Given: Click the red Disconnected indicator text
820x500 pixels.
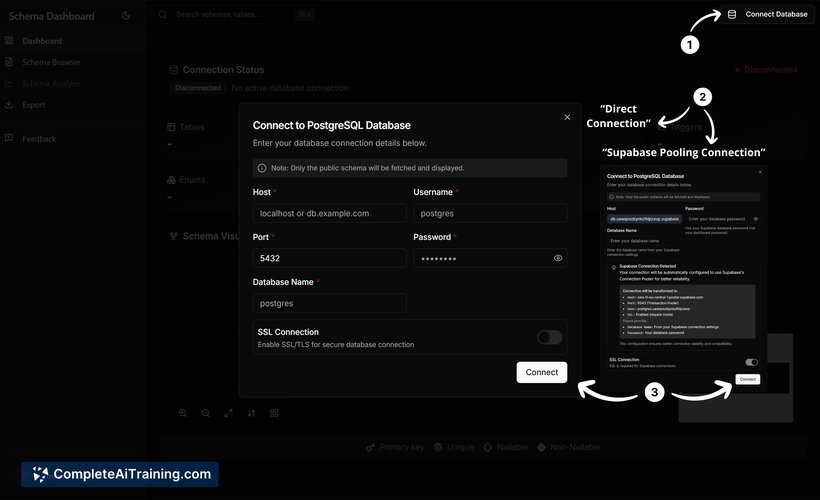Looking at the screenshot, I should tap(770, 70).
